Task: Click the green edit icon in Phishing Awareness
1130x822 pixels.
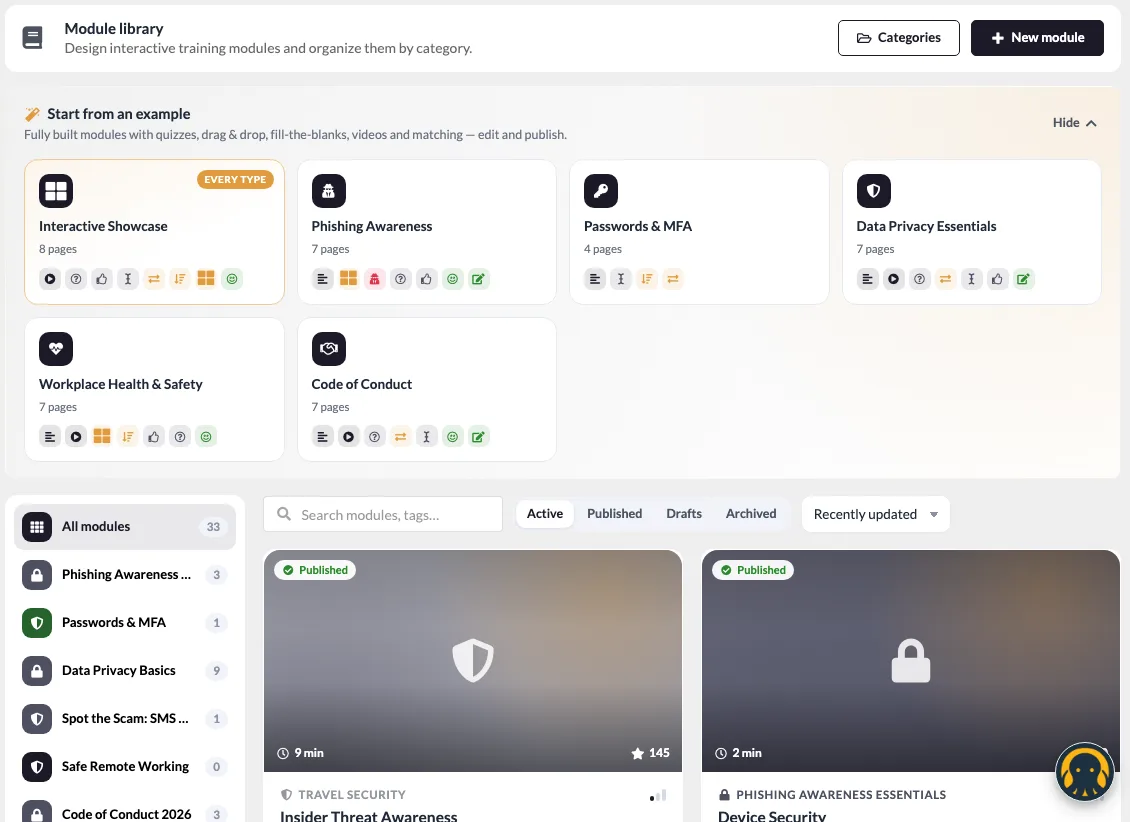Action: (x=479, y=279)
